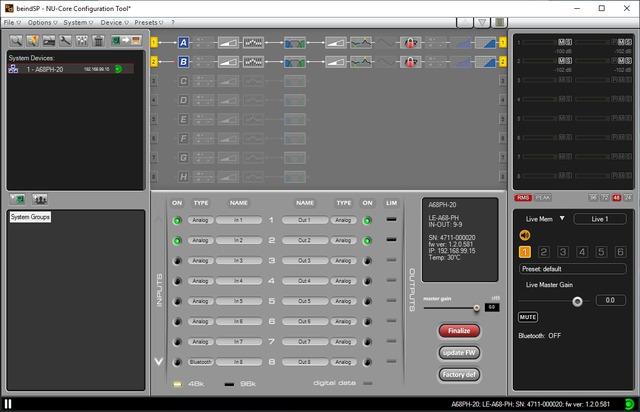Open input channel A block

pos(183,43)
